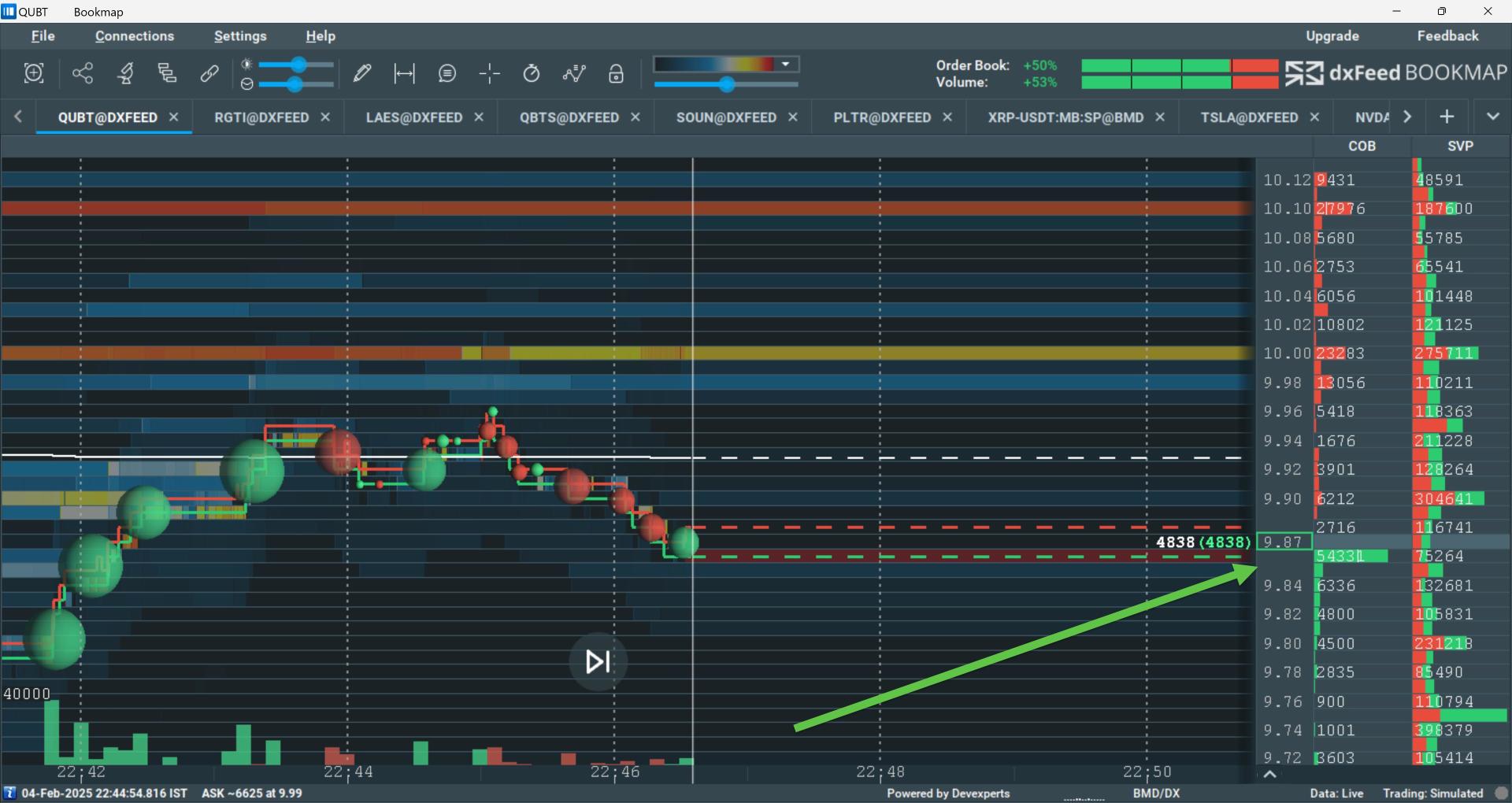Click the zoom-in chart icon in toolbar

click(x=34, y=73)
